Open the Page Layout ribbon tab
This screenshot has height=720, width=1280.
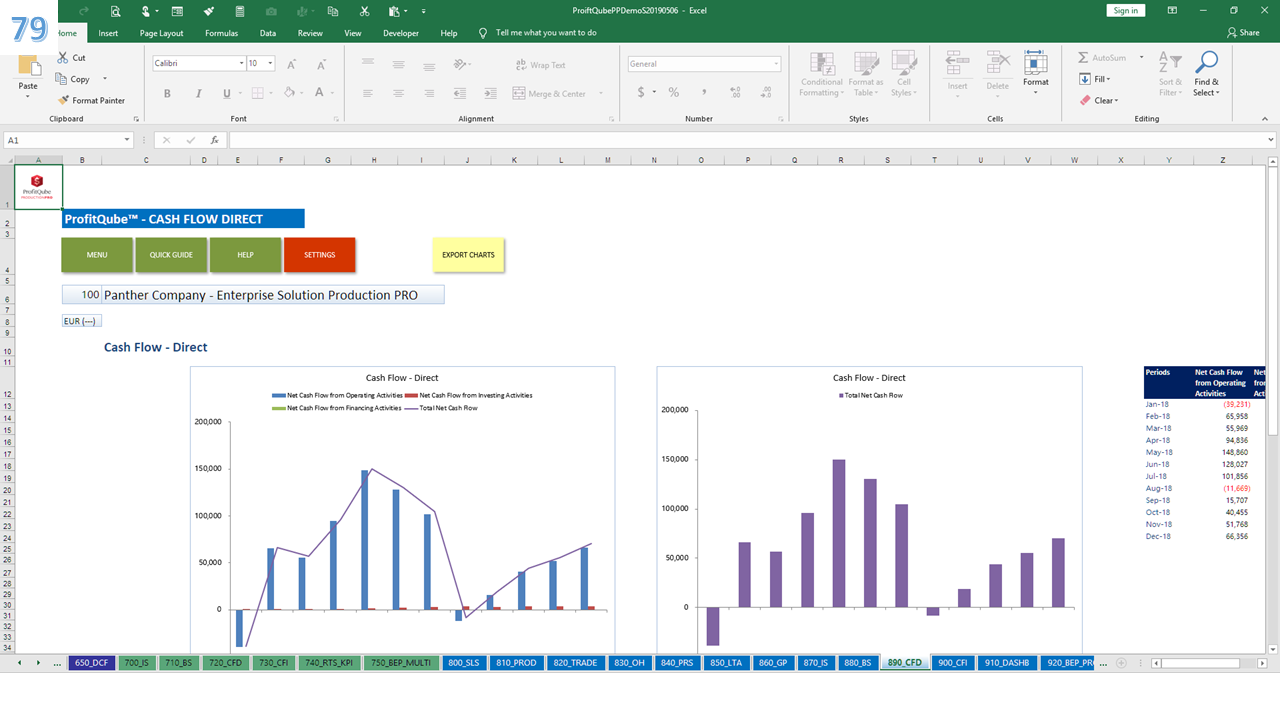click(x=162, y=33)
